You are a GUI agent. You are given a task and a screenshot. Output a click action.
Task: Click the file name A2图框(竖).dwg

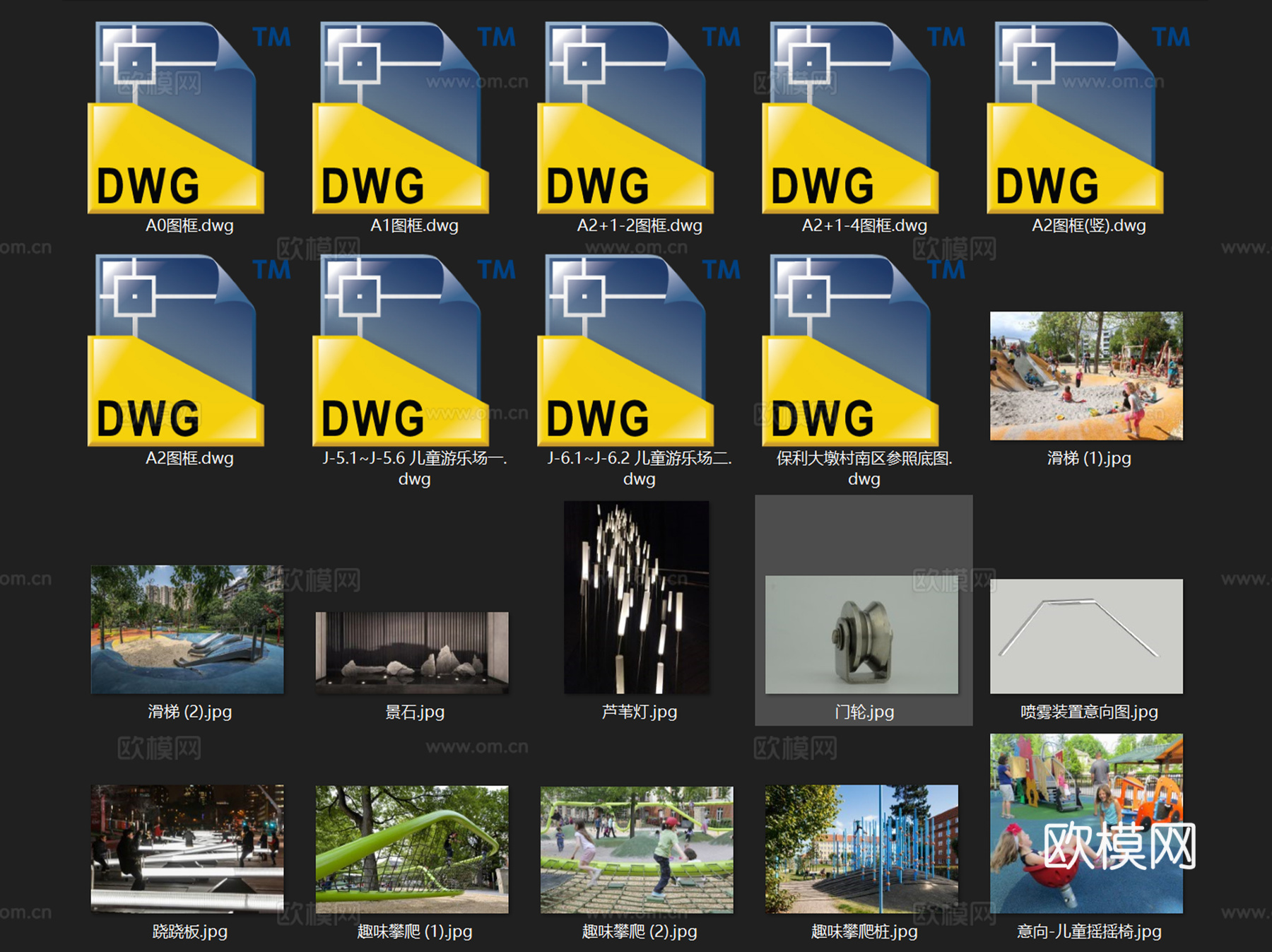(1089, 225)
